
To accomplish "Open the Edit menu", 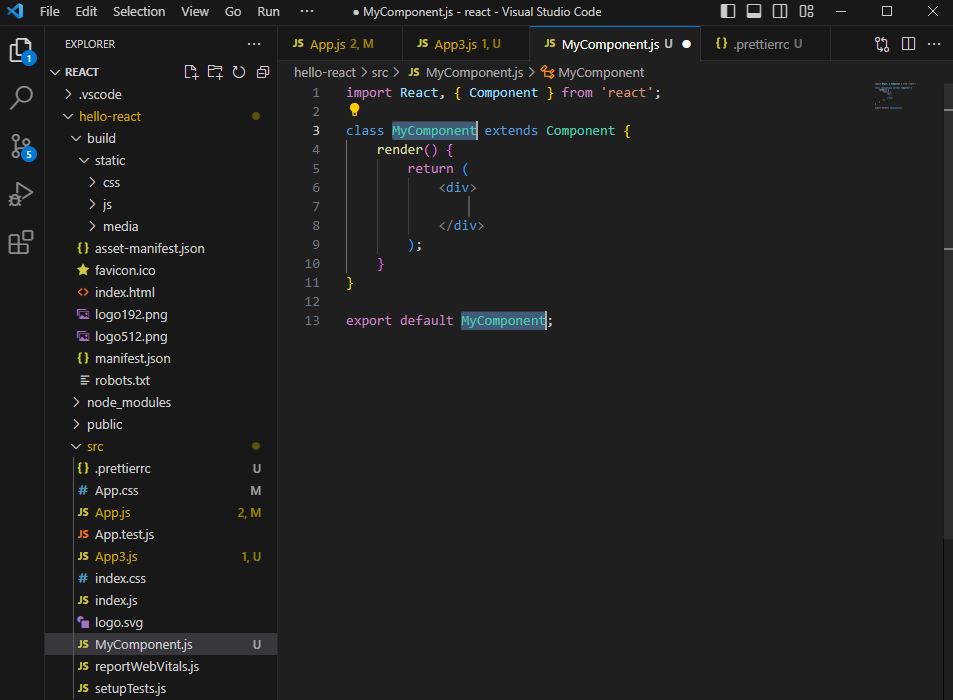I will coord(86,12).
